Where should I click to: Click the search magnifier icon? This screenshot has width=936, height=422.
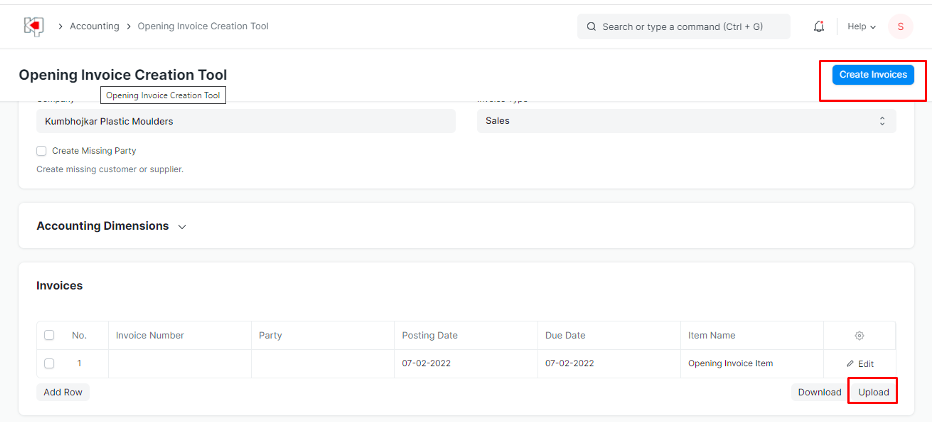click(x=591, y=26)
